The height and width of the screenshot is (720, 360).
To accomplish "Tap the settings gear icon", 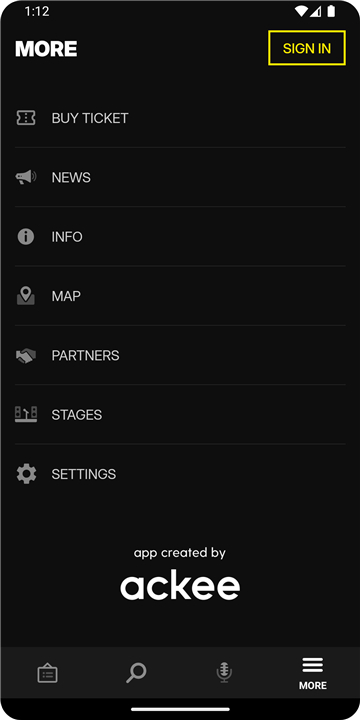I will point(26,473).
